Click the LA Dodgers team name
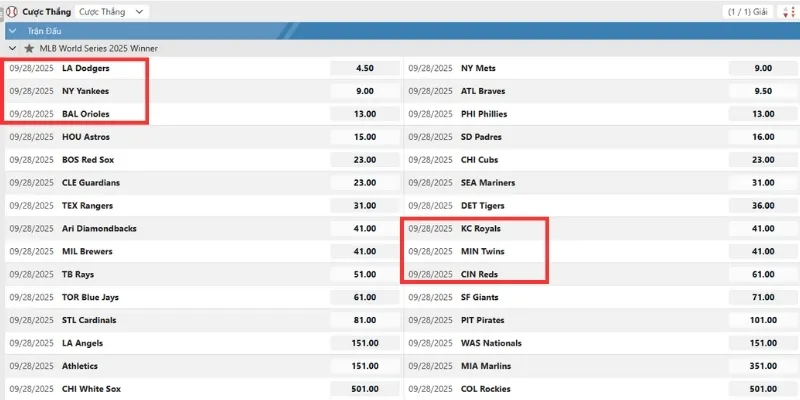This screenshot has height=400, width=800. pos(86,68)
